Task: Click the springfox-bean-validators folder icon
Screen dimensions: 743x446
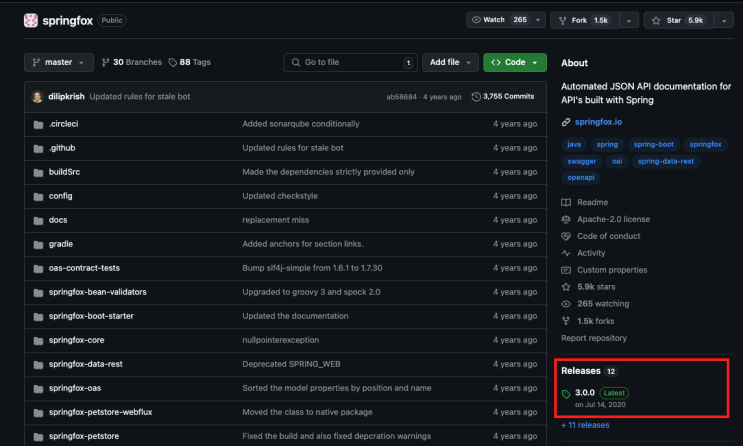Action: [x=38, y=292]
